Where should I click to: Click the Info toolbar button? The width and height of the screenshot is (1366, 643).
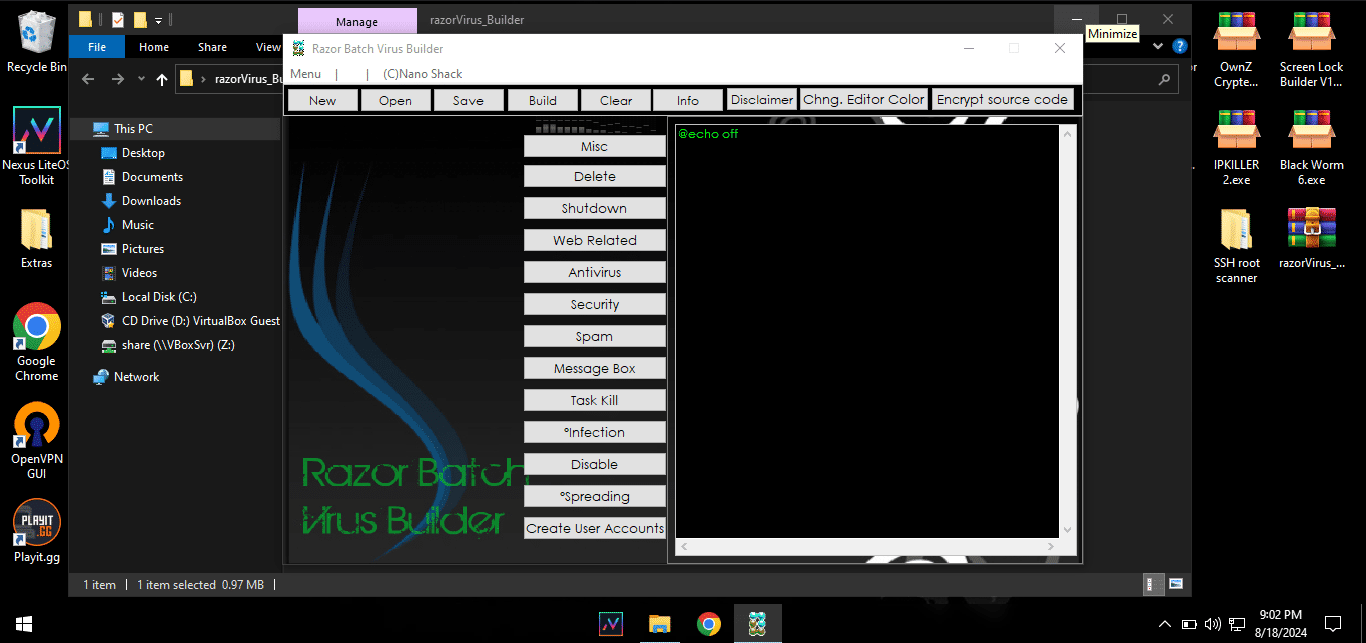coord(688,100)
